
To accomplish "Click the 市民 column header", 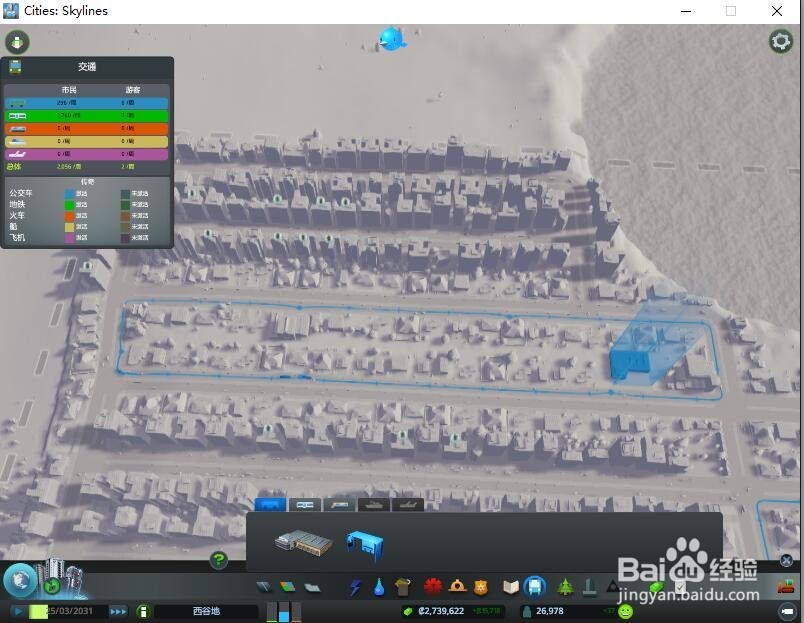I will 69,90.
